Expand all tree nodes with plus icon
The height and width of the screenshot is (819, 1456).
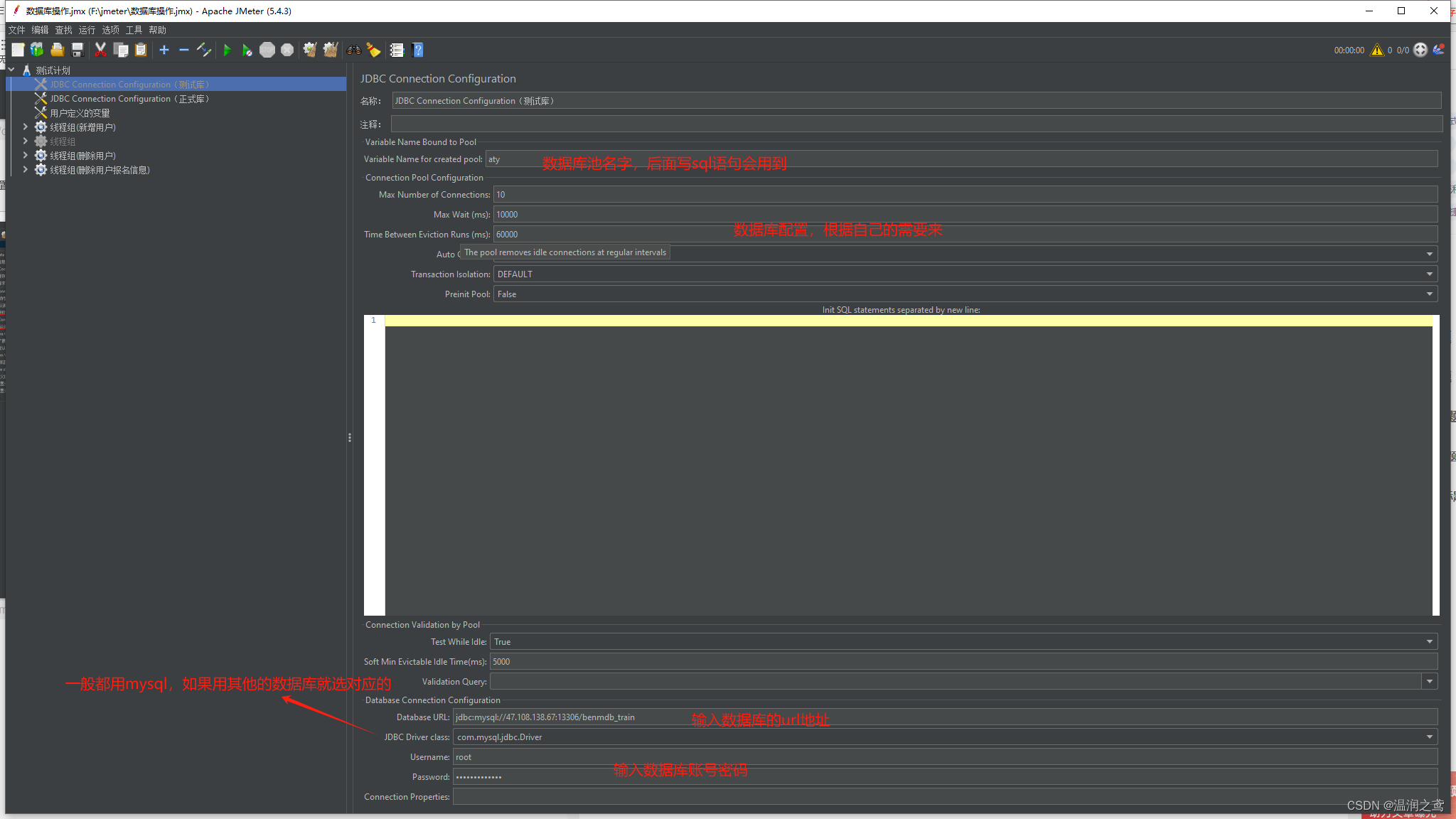(164, 50)
